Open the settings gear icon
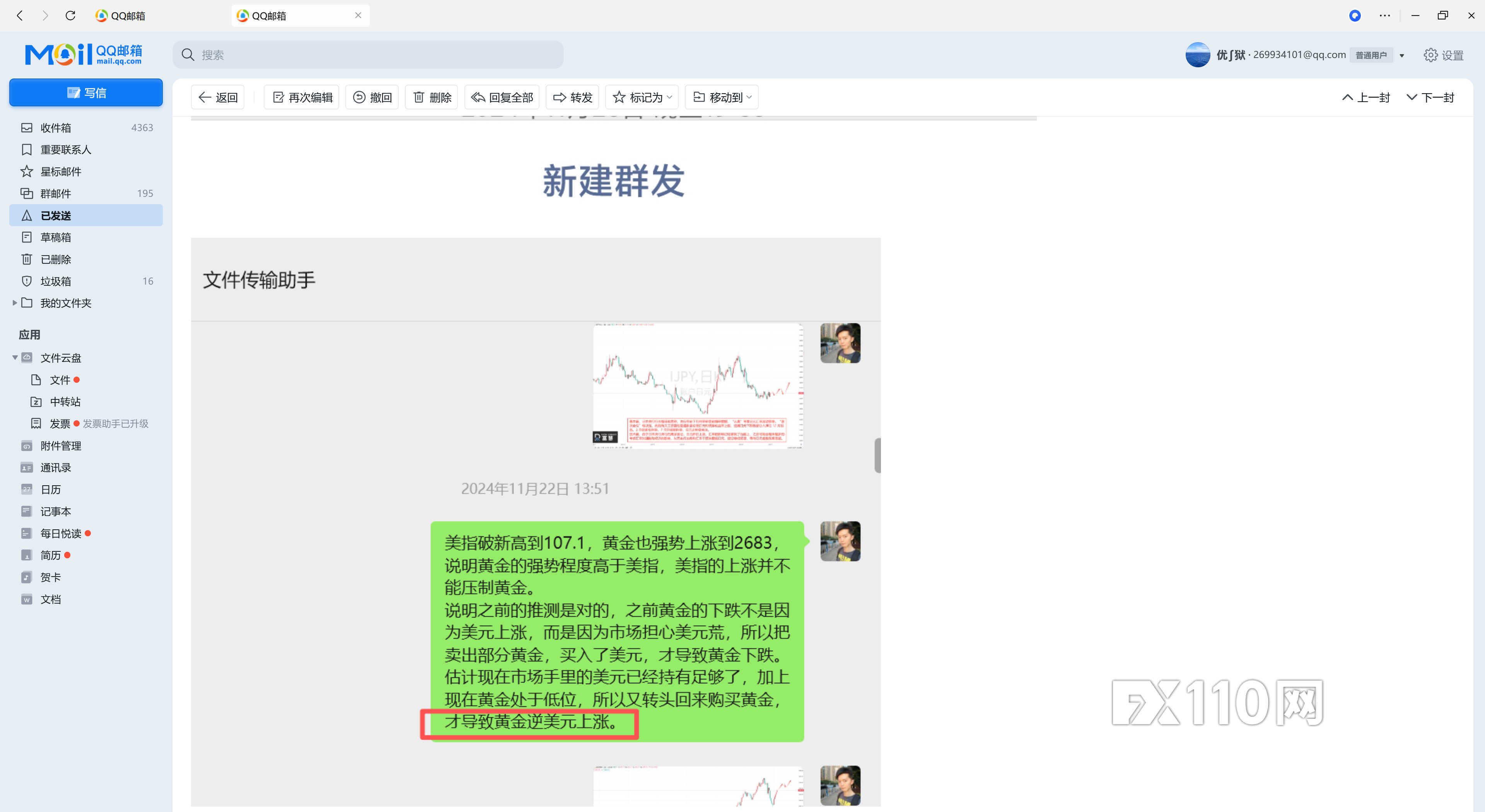This screenshot has height=812, width=1485. pyautogui.click(x=1430, y=55)
